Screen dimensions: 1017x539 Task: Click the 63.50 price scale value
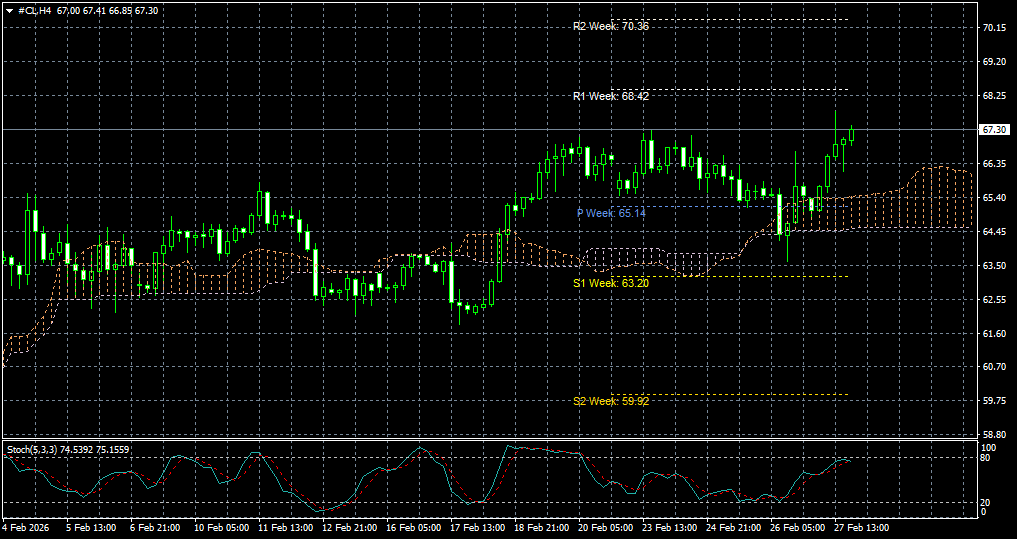click(x=994, y=265)
